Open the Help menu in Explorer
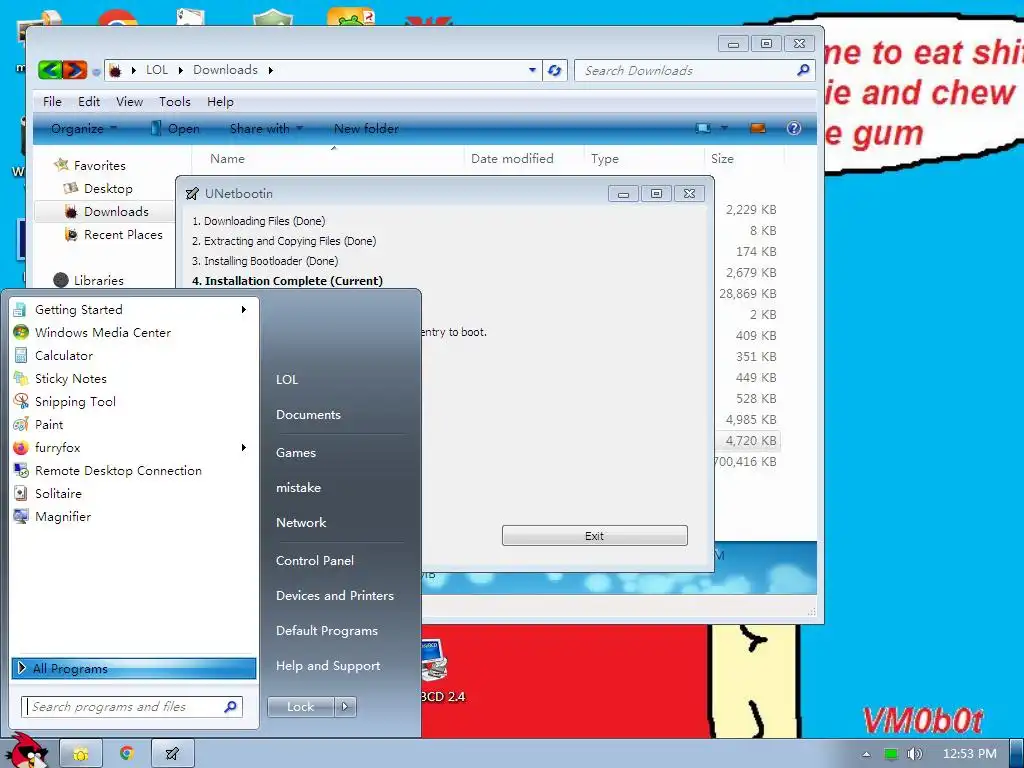Image resolution: width=1024 pixels, height=768 pixels. pos(220,101)
